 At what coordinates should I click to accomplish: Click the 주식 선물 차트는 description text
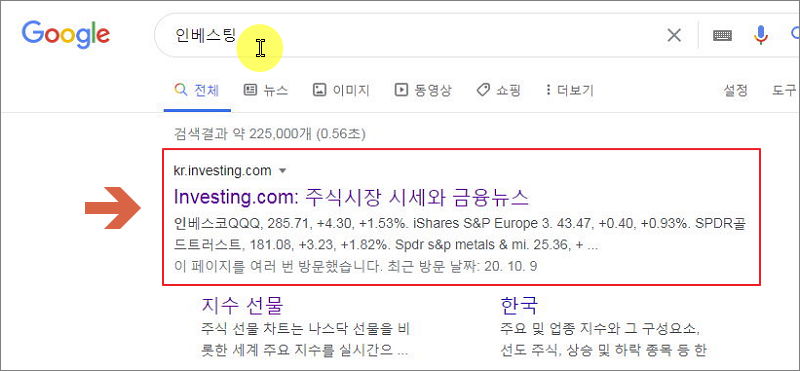pos(306,339)
